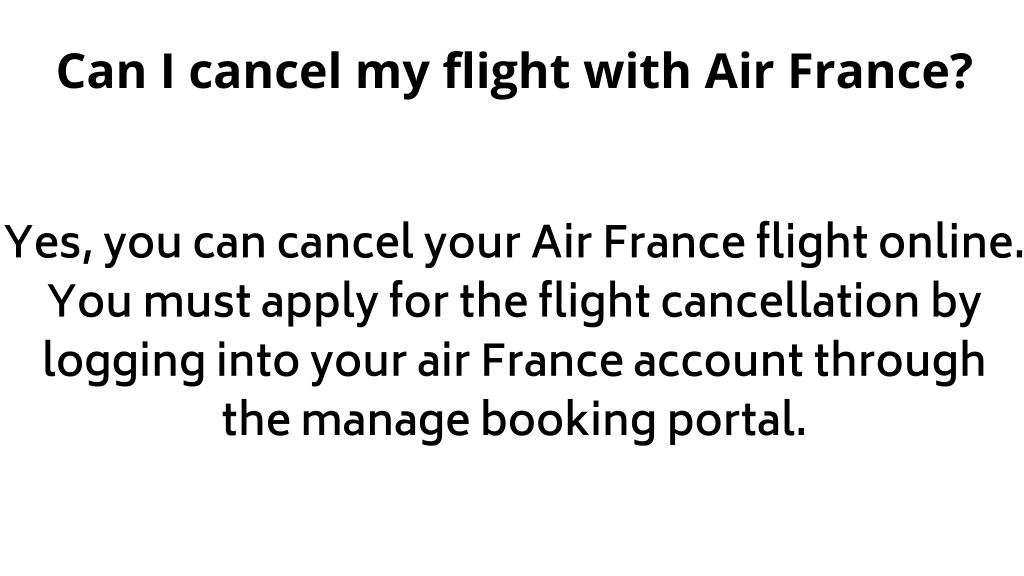This screenshot has width=1024, height=576.
Task: Click the word "manage" in last line
Action: (x=385, y=421)
